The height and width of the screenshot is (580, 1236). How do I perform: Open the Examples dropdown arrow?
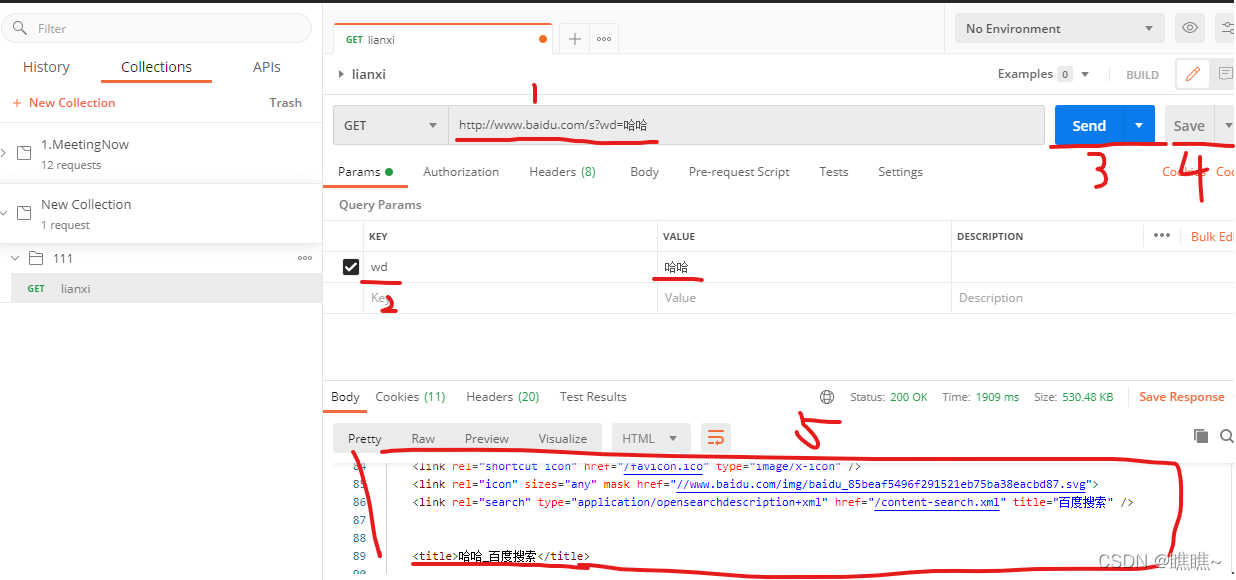[x=1085, y=74]
